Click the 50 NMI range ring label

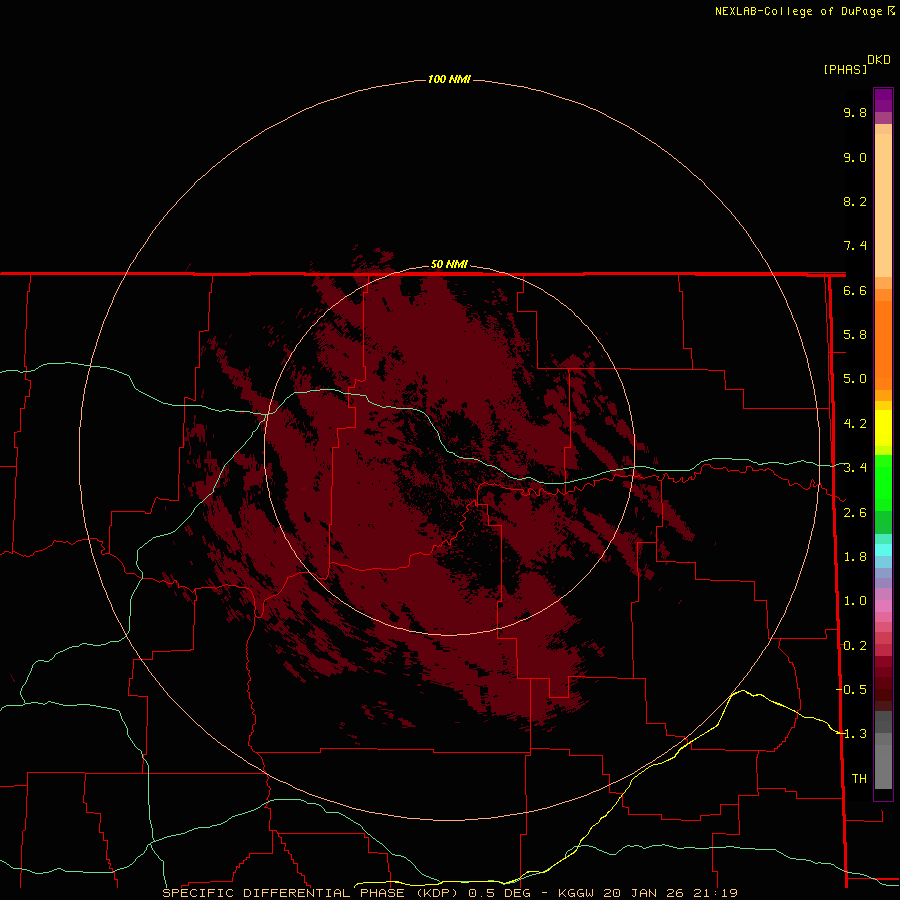point(449,264)
